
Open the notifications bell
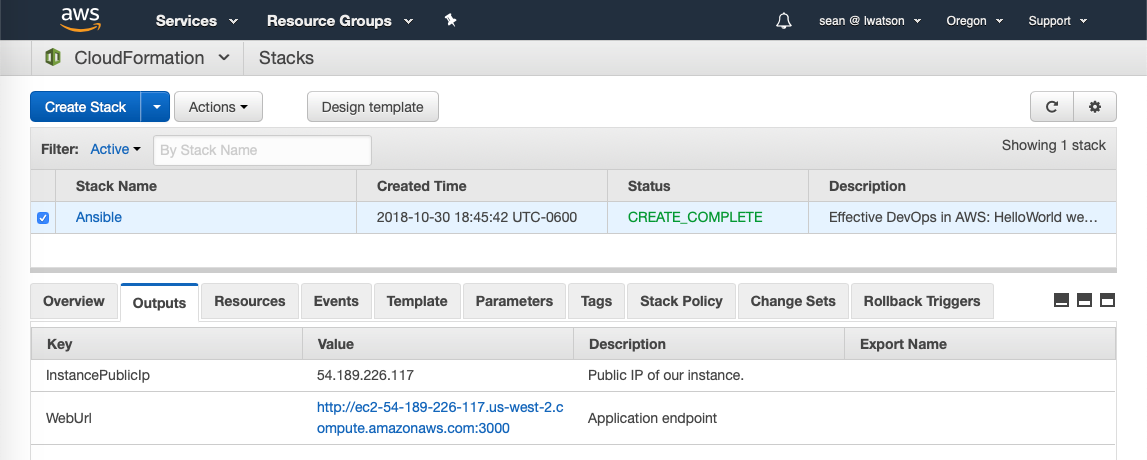click(783, 20)
